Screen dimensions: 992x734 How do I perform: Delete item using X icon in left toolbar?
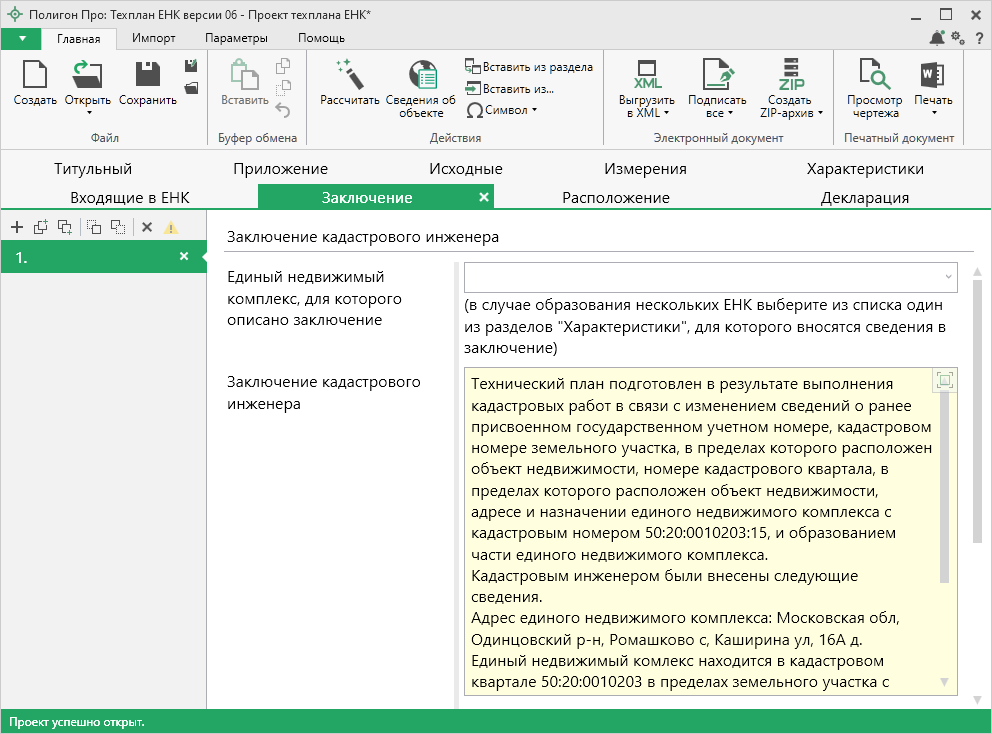[x=147, y=227]
